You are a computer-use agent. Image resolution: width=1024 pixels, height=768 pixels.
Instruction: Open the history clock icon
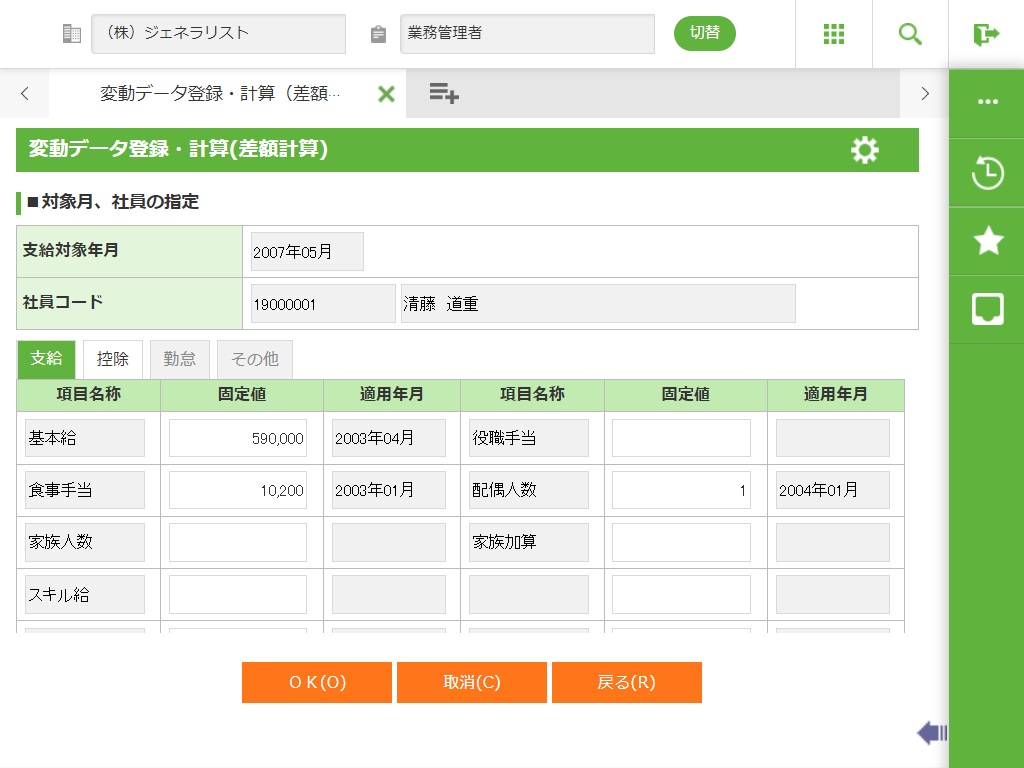(x=987, y=172)
